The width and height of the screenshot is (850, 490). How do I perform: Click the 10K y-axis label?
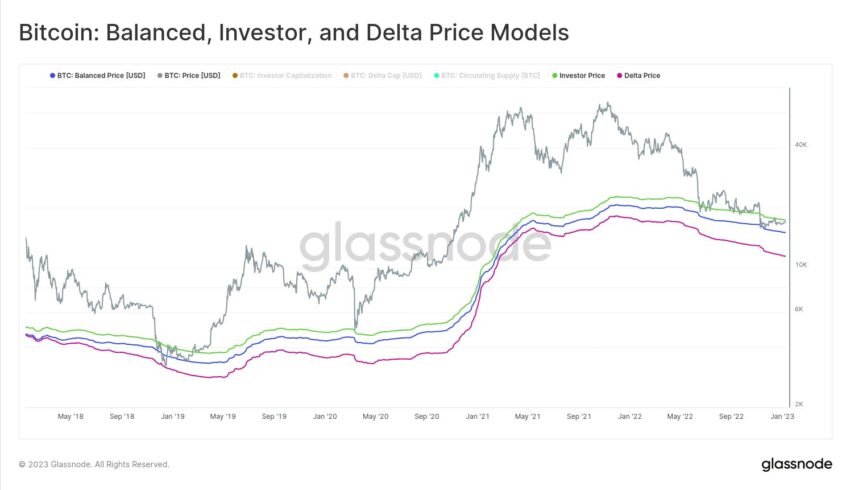click(x=801, y=265)
